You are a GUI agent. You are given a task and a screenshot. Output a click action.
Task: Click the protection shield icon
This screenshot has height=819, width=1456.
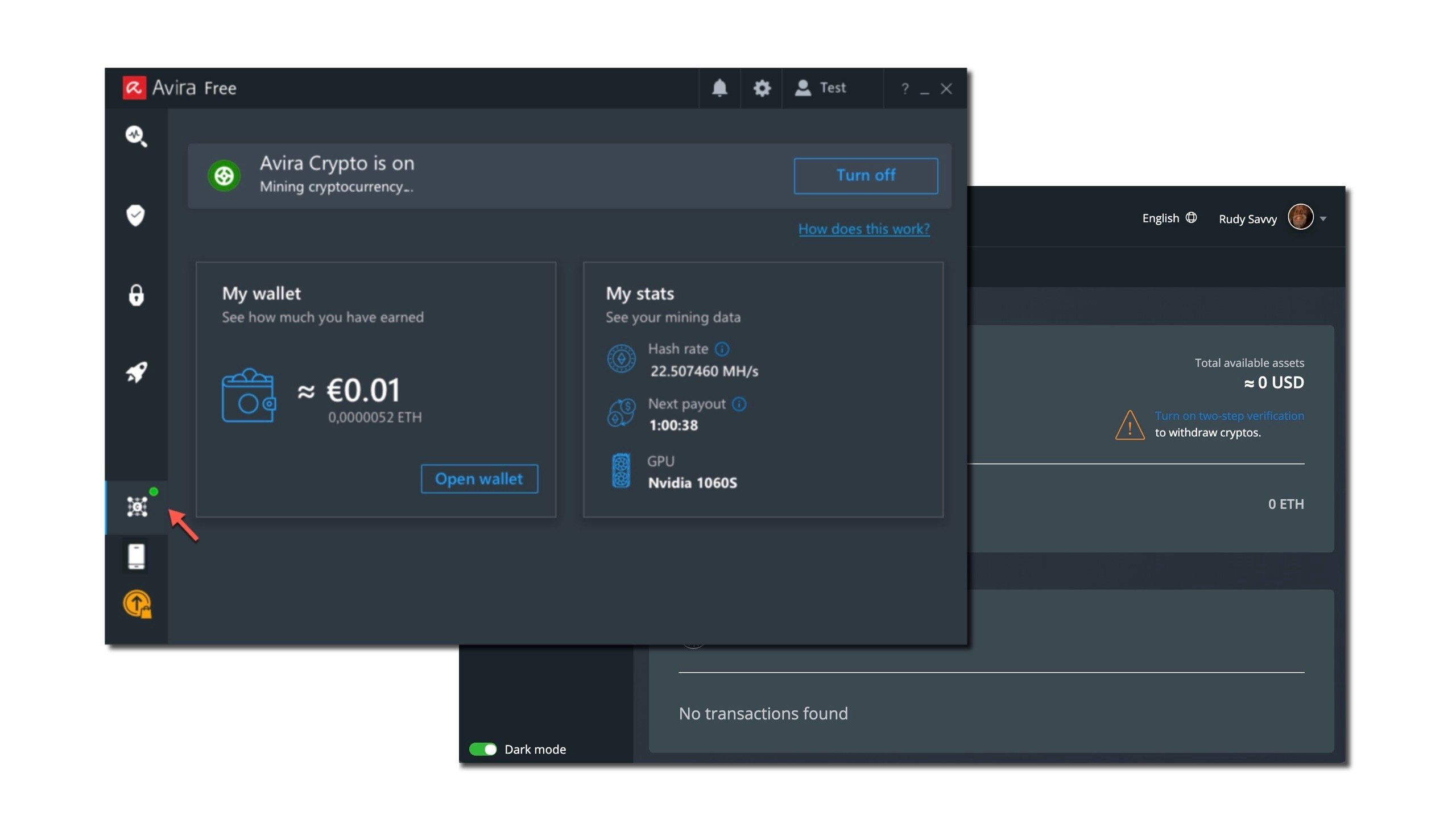pyautogui.click(x=137, y=215)
